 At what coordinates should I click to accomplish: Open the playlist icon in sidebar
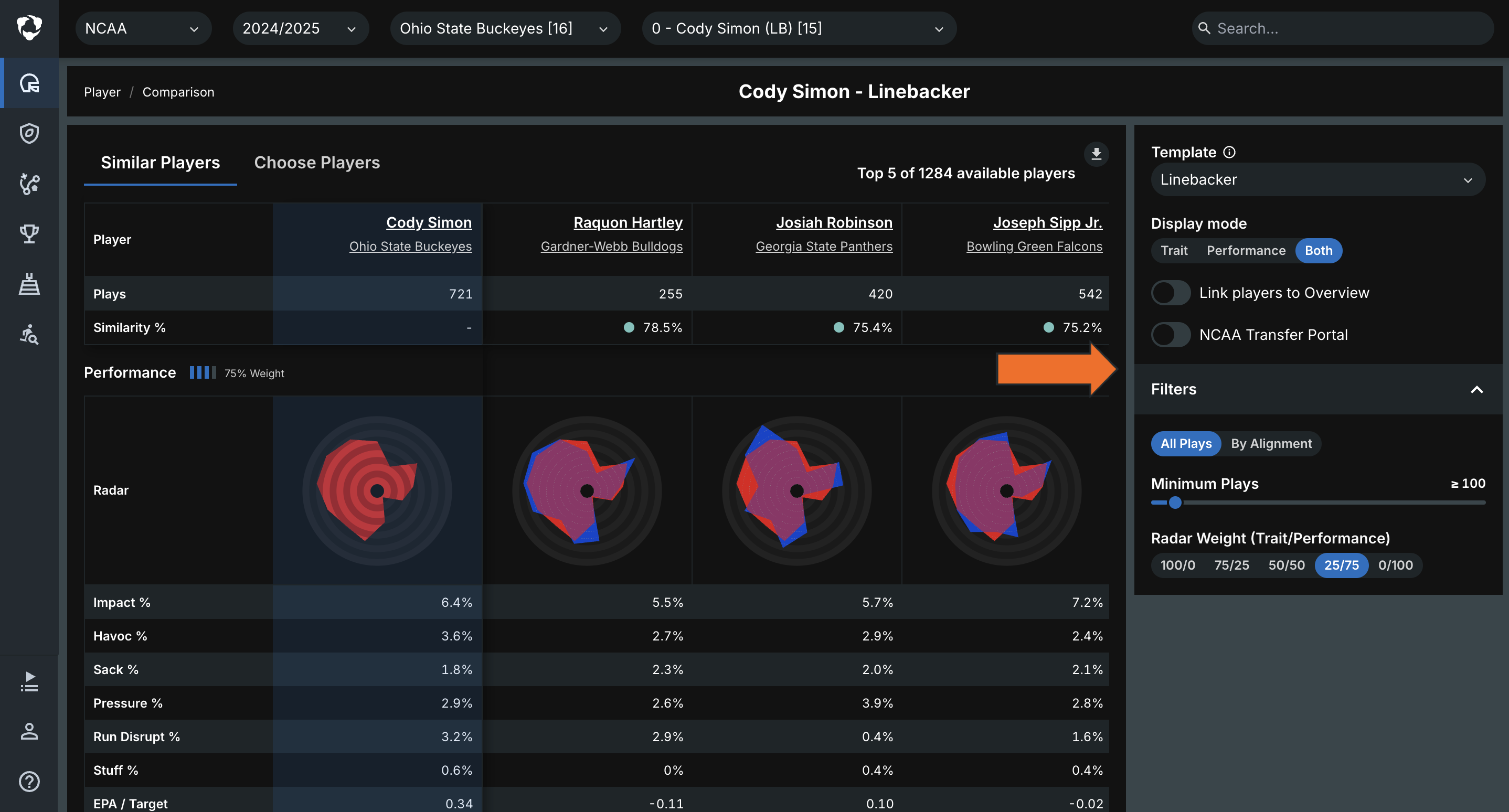pyautogui.click(x=29, y=681)
